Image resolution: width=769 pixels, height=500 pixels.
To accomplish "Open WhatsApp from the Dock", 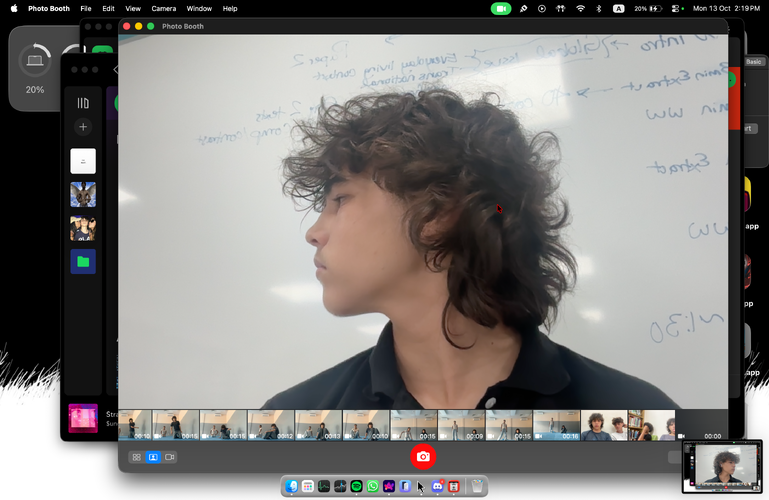I will (372, 486).
